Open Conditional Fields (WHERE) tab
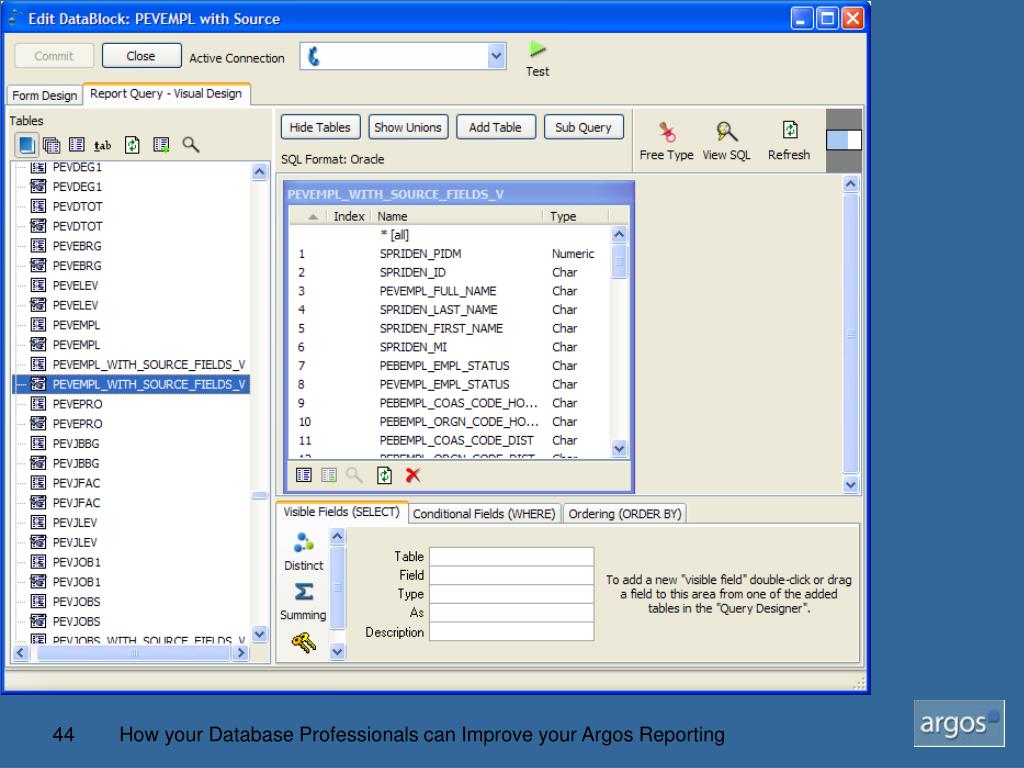The height and width of the screenshot is (768, 1024). pyautogui.click(x=484, y=514)
